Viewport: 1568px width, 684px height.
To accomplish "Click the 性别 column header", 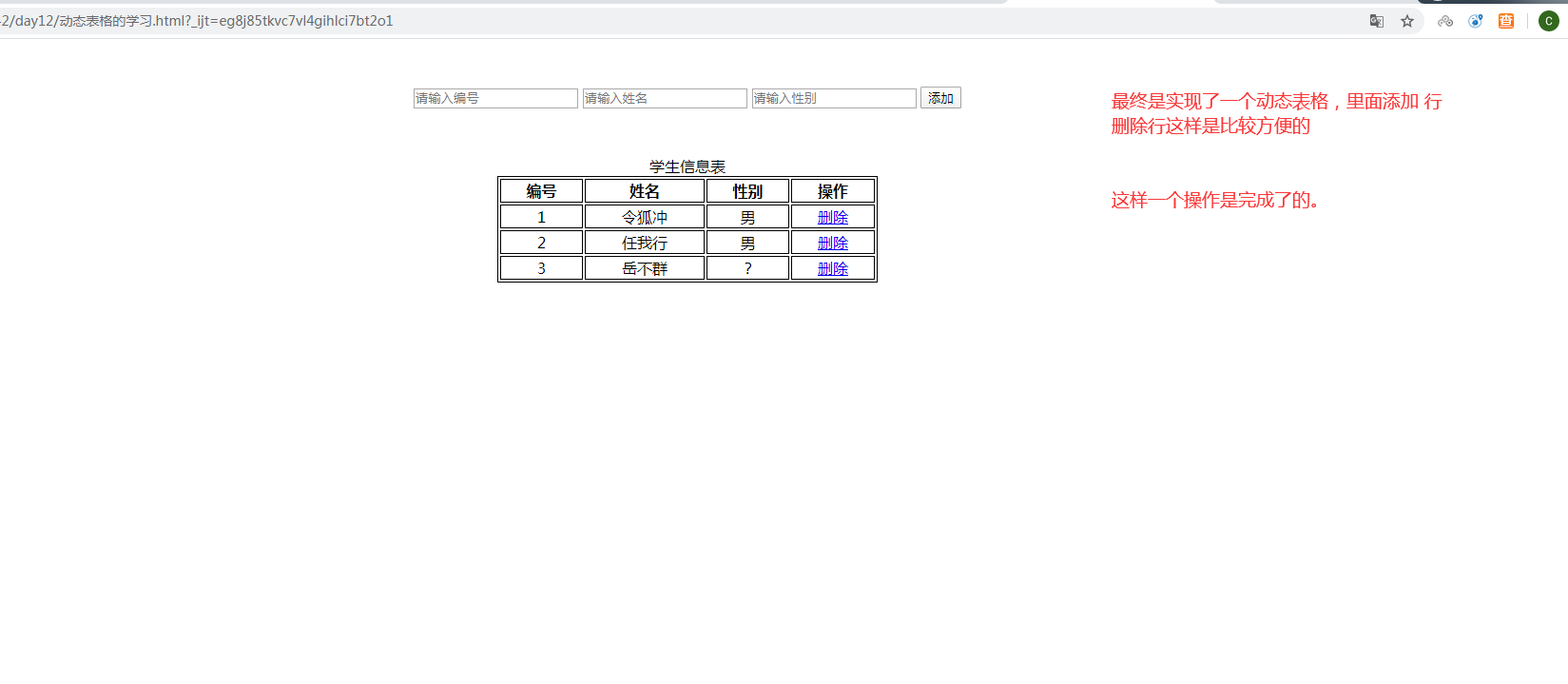I will [747, 191].
